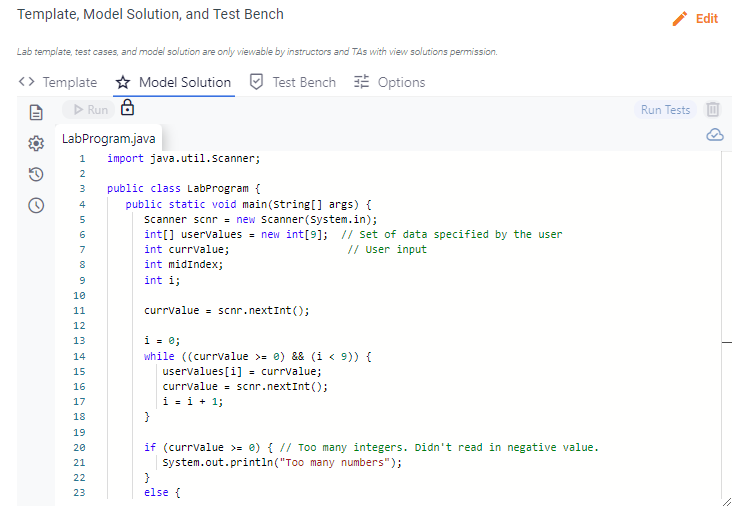Viewport: 747px width, 518px height.
Task: Click the orange Edit pencil icon
Action: point(680,19)
